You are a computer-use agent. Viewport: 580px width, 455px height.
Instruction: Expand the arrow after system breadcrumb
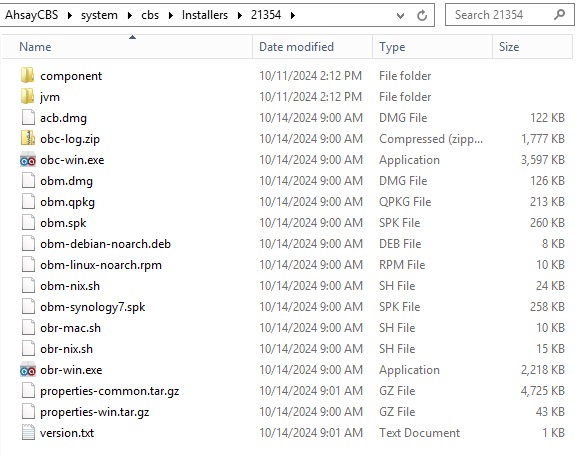(129, 16)
